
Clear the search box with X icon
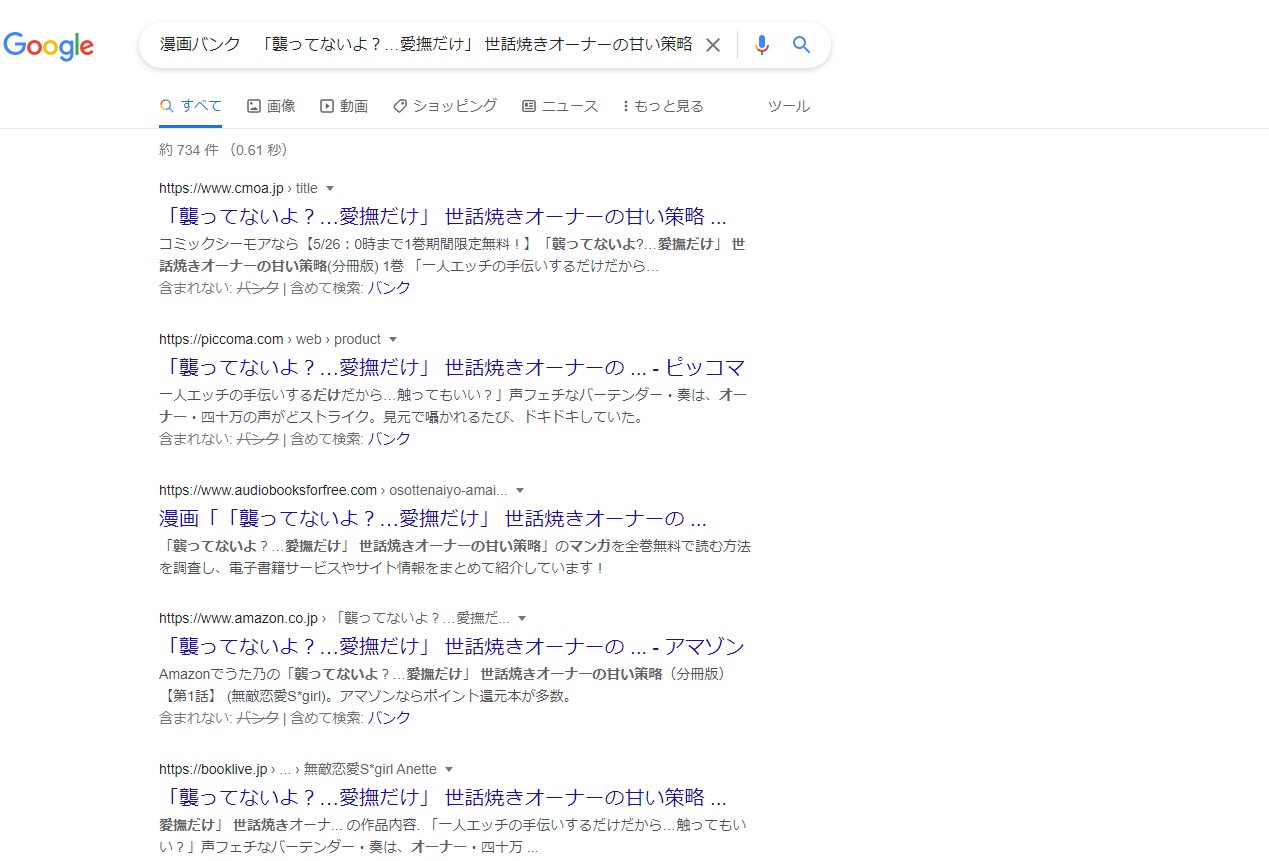[x=713, y=45]
